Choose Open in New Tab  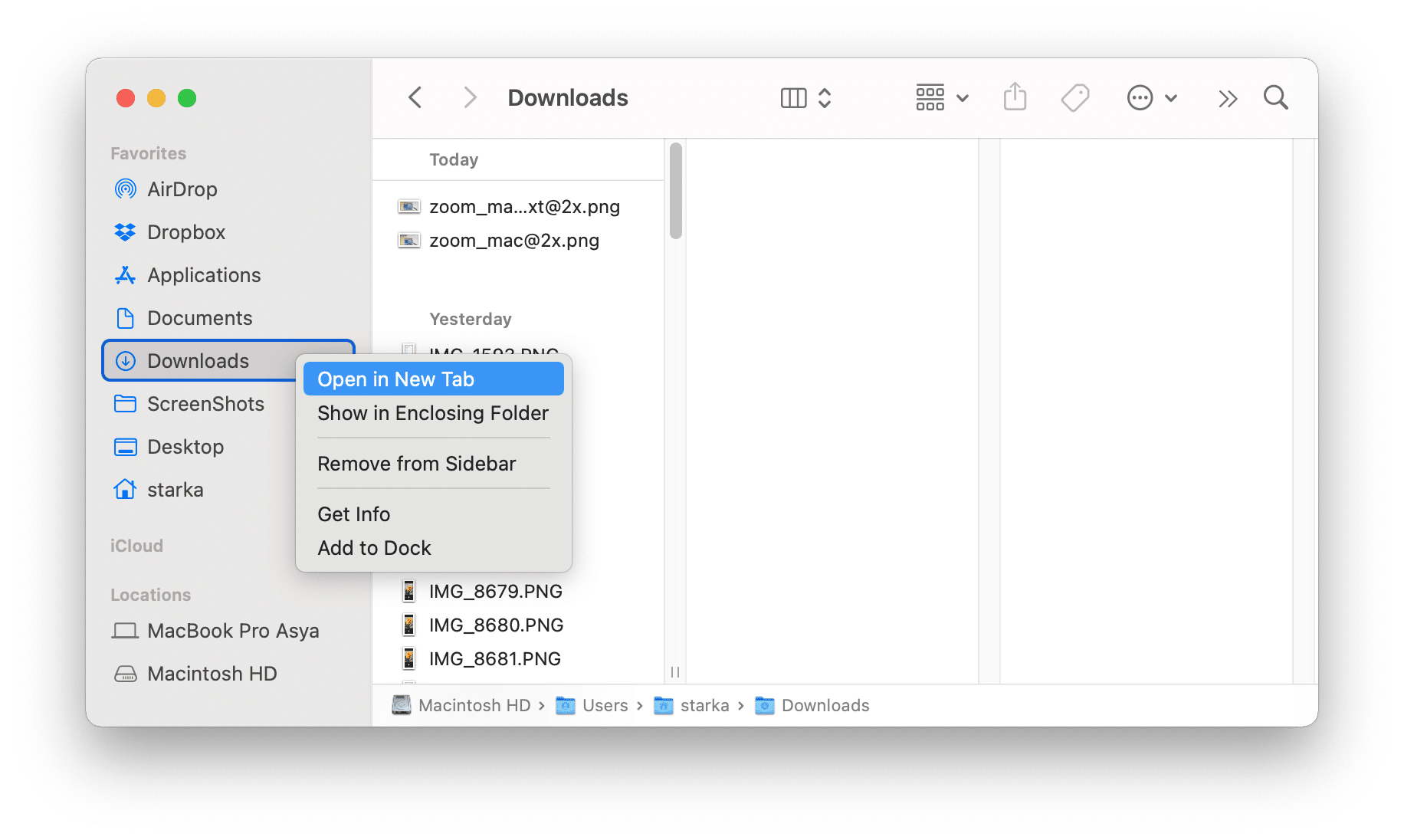pyautogui.click(x=434, y=379)
